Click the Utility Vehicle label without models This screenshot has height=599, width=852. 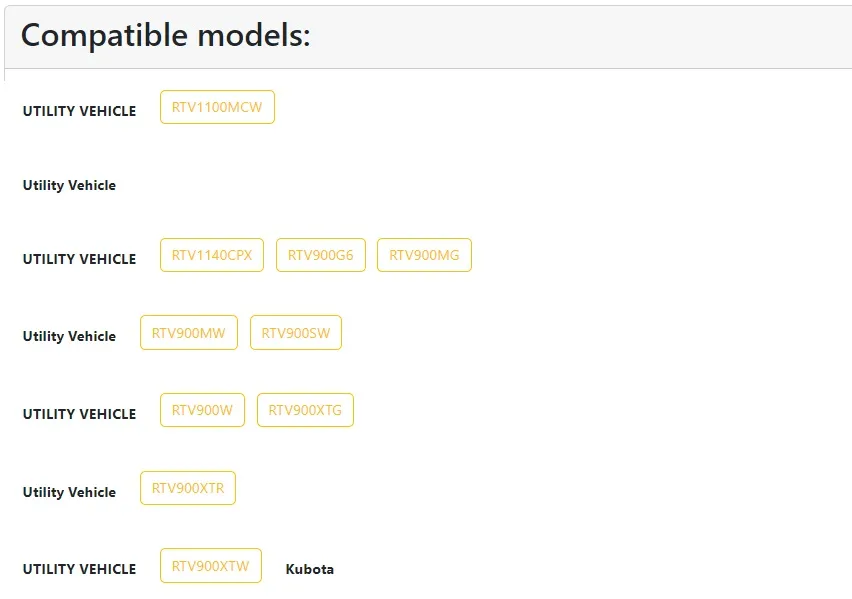(69, 185)
